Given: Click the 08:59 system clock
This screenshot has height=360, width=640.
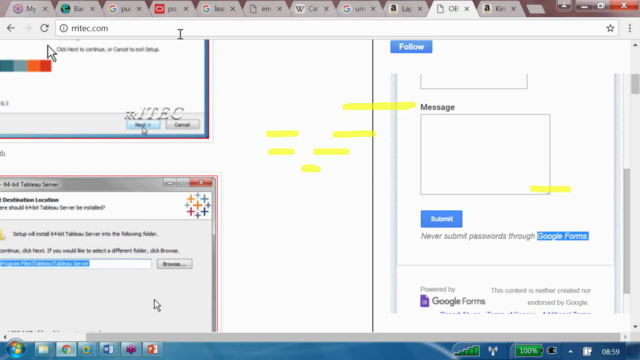Looking at the screenshot, I should 610,351.
